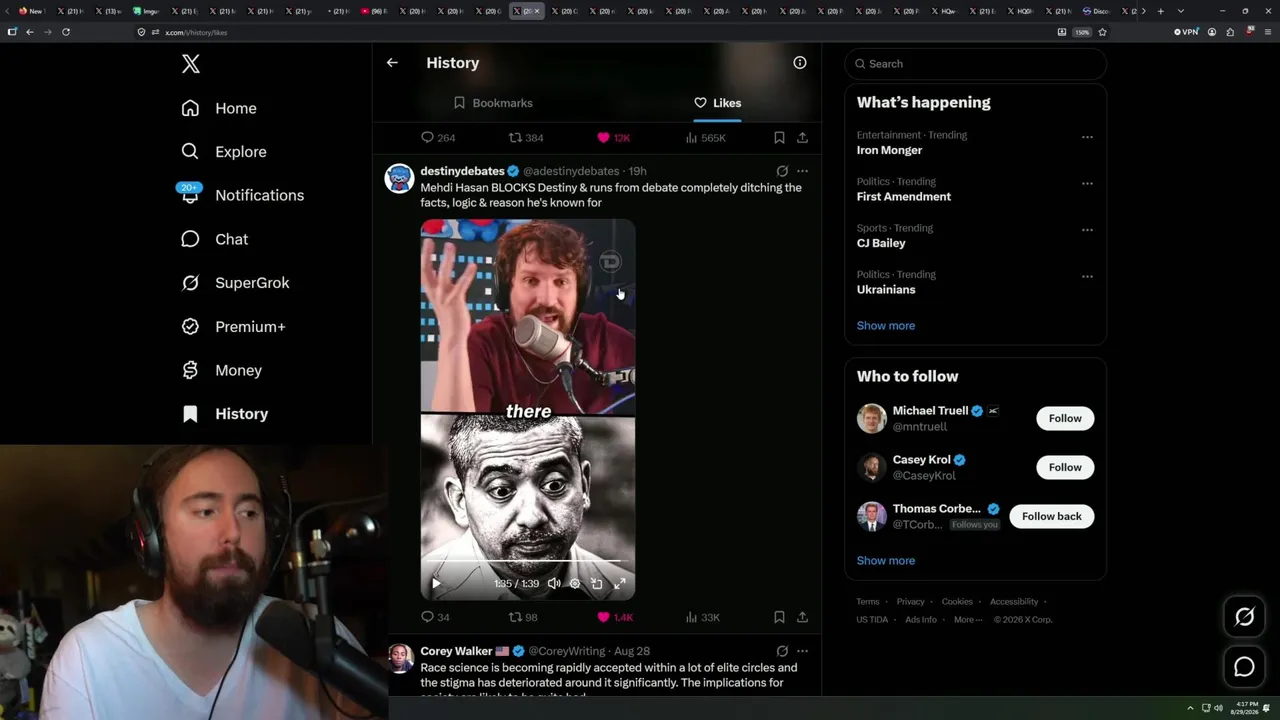Open Grok actions on Corey Walker's post
Viewport: 1280px width, 720px height.
click(782, 651)
